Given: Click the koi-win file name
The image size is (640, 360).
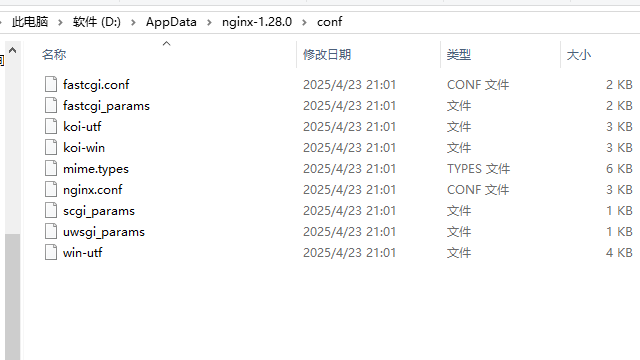Looking at the screenshot, I should pyautogui.click(x=84, y=147).
